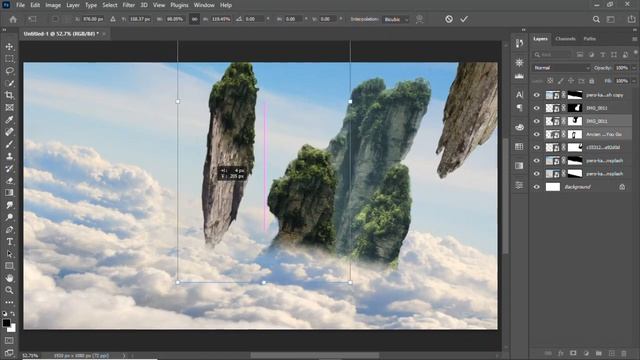
Task: Open the Filter menu
Action: point(129,5)
